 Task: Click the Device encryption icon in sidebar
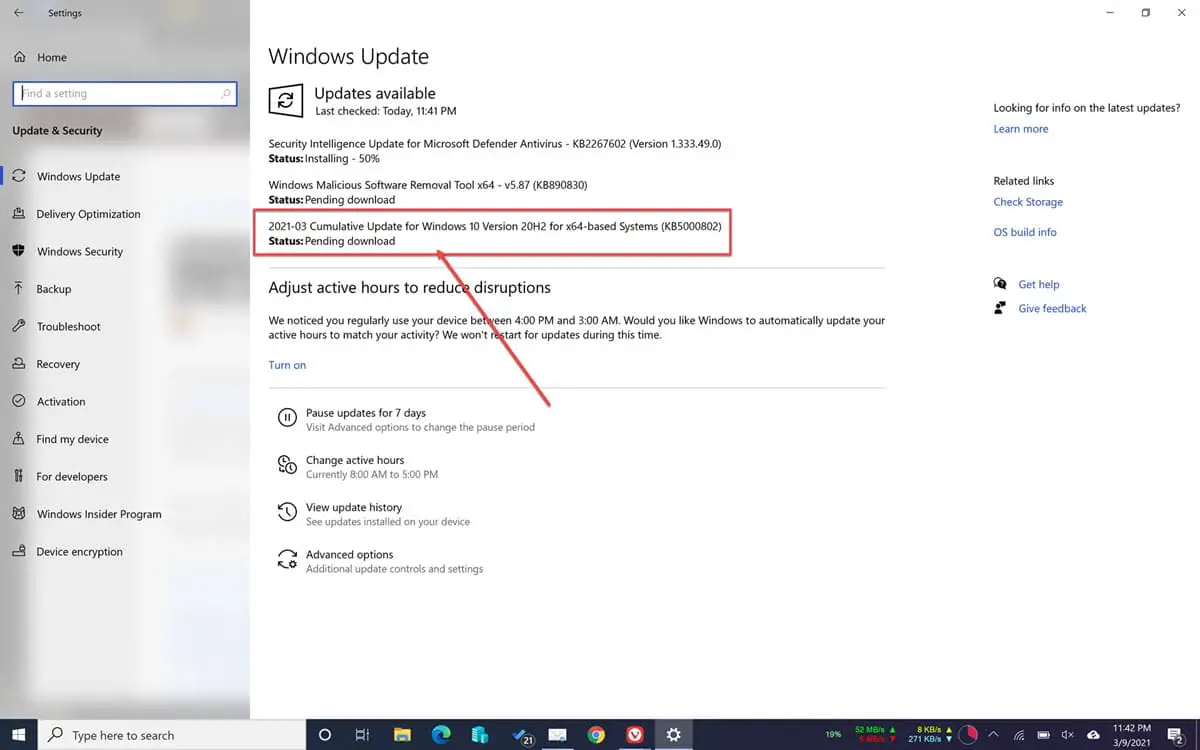18,551
